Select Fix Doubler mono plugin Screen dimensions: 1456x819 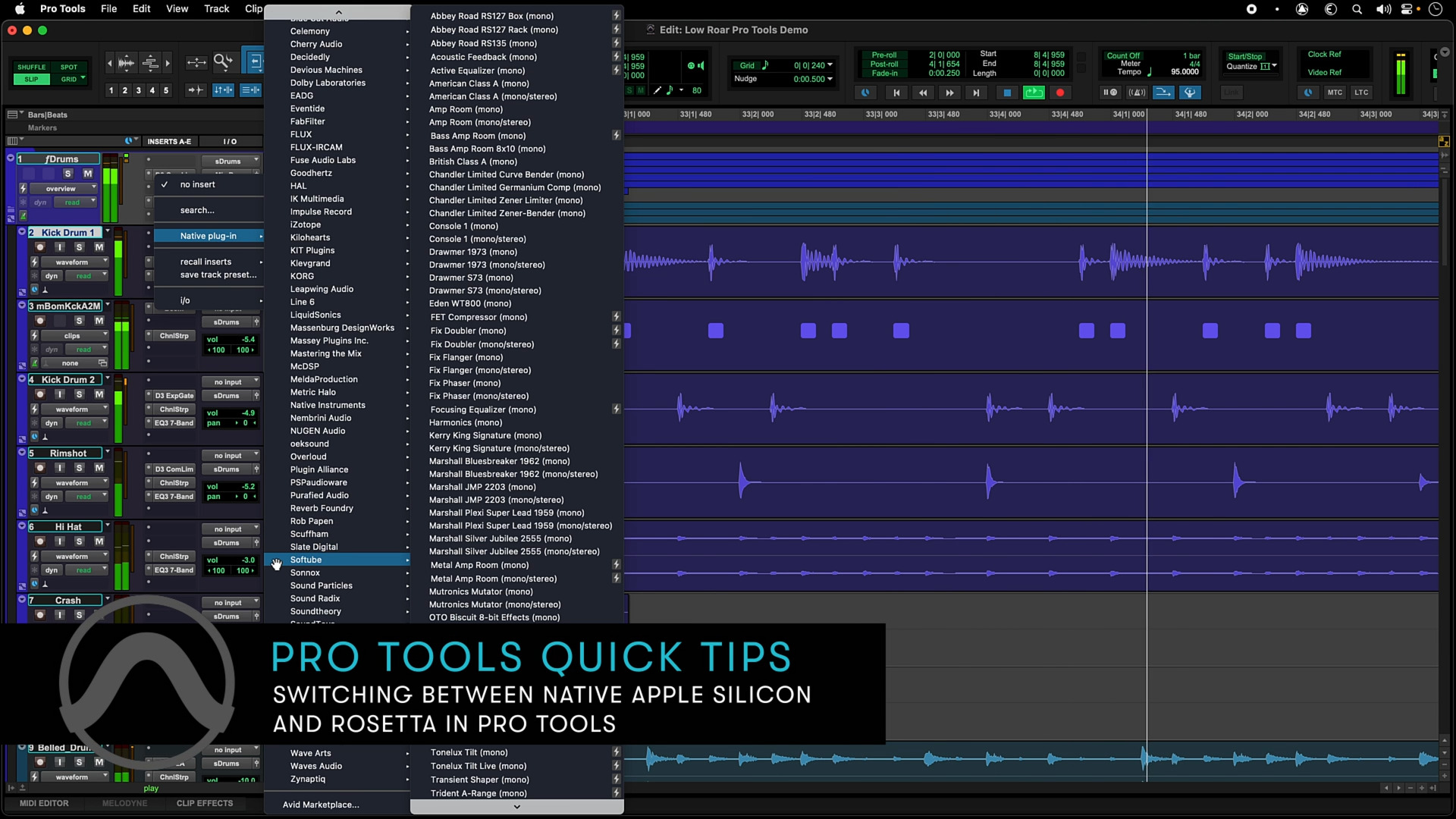467,330
